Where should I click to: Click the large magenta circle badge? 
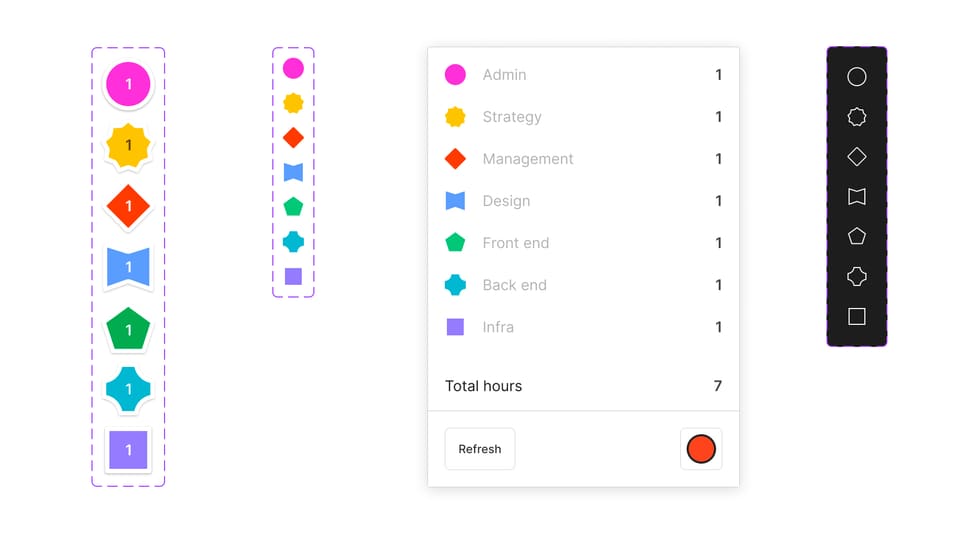(x=128, y=85)
